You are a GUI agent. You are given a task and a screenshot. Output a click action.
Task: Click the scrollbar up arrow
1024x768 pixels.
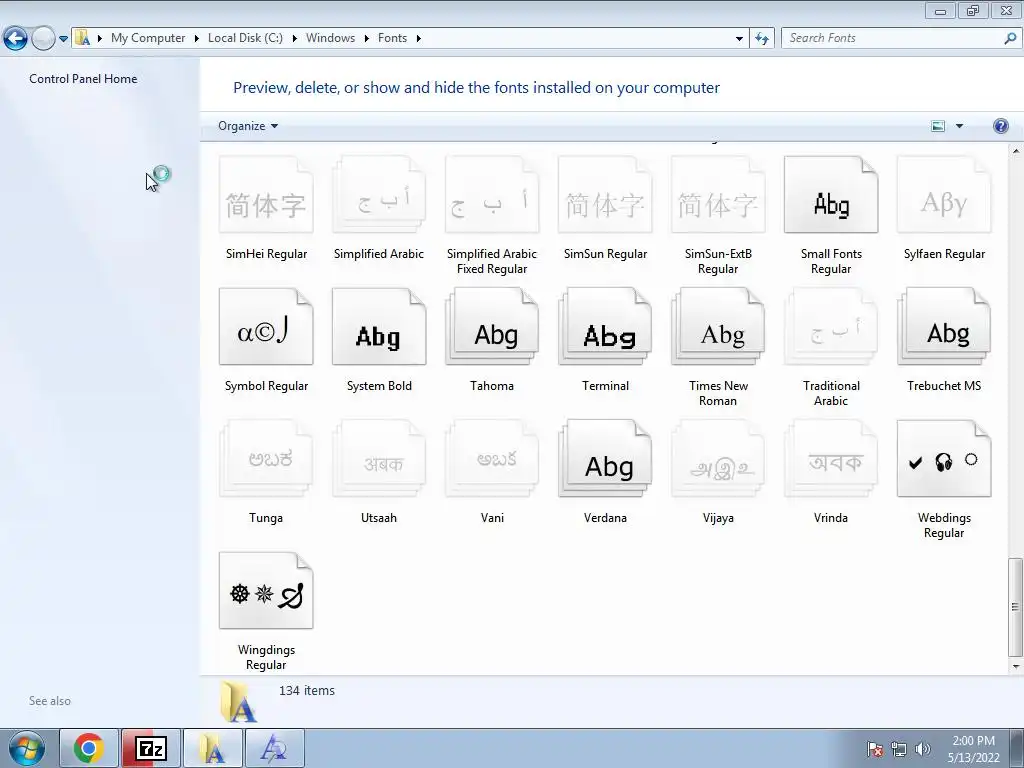1015,152
